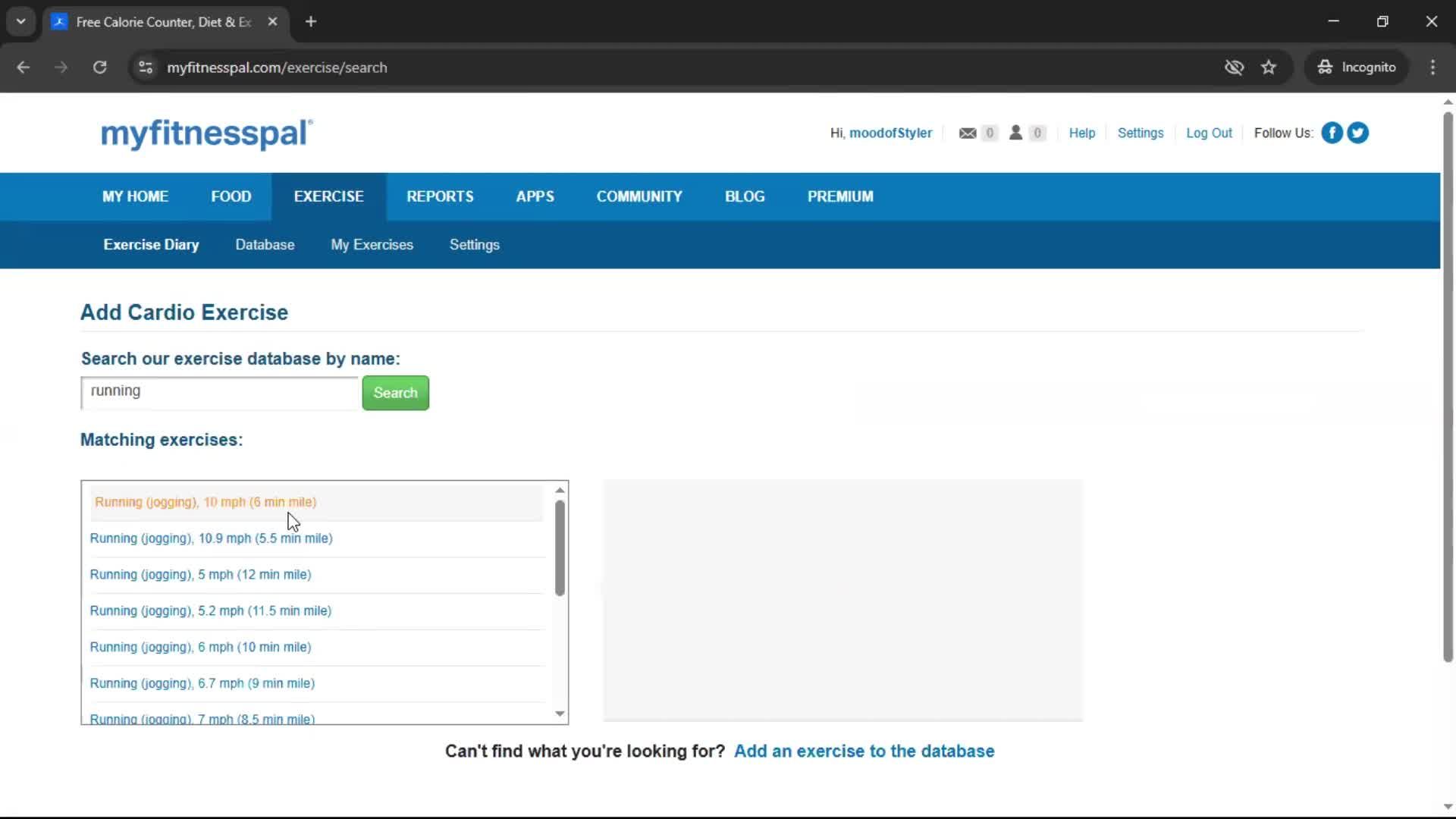Visit the MyFitnessPal Twitter icon

1357,133
